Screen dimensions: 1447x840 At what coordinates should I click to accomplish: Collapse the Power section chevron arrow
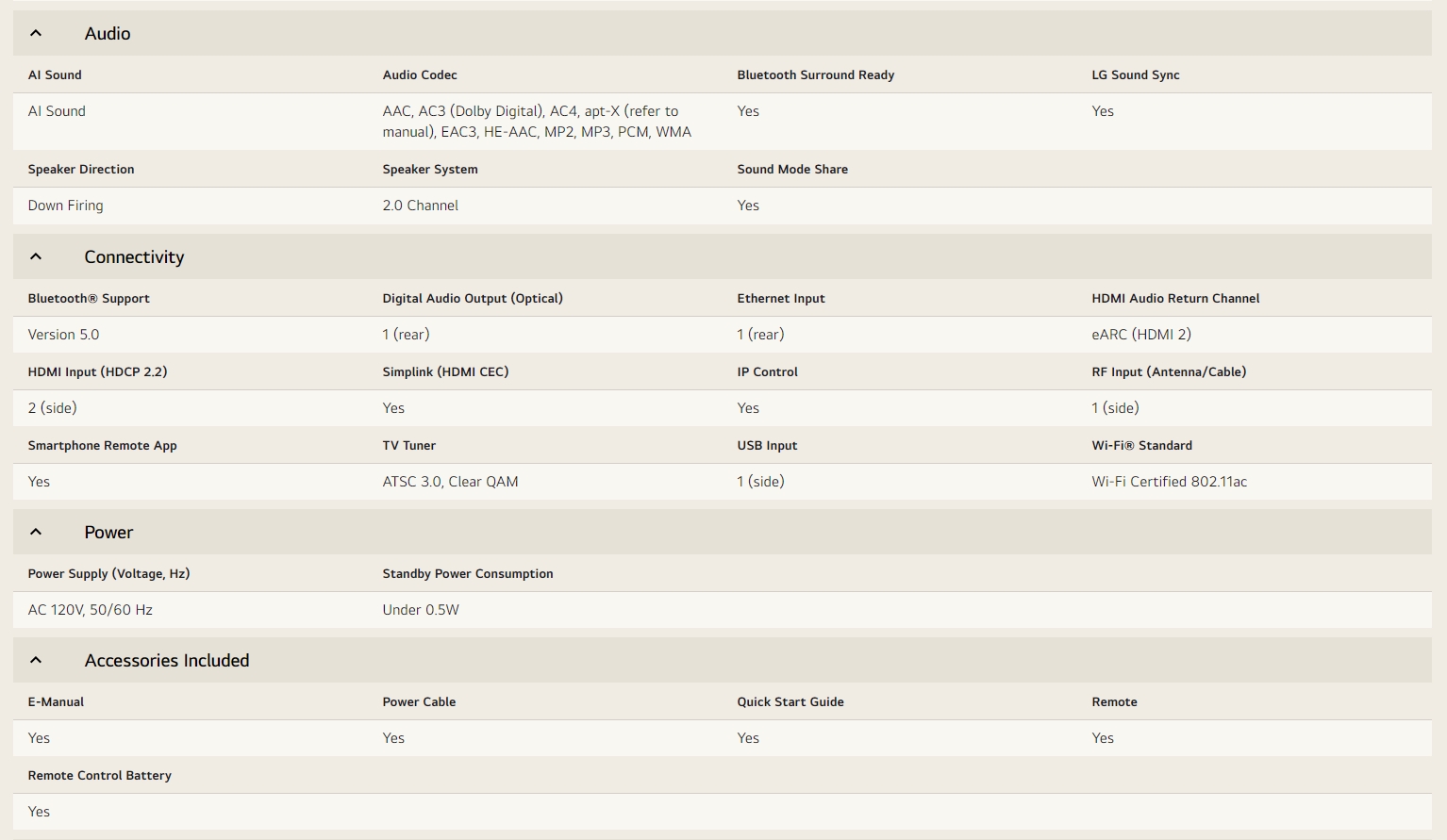point(36,533)
